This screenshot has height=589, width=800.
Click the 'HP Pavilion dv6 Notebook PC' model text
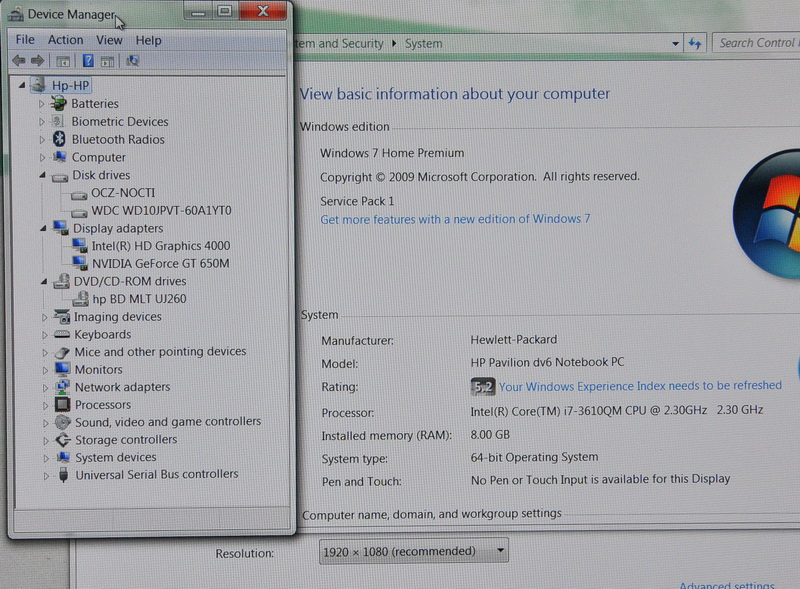click(x=547, y=362)
